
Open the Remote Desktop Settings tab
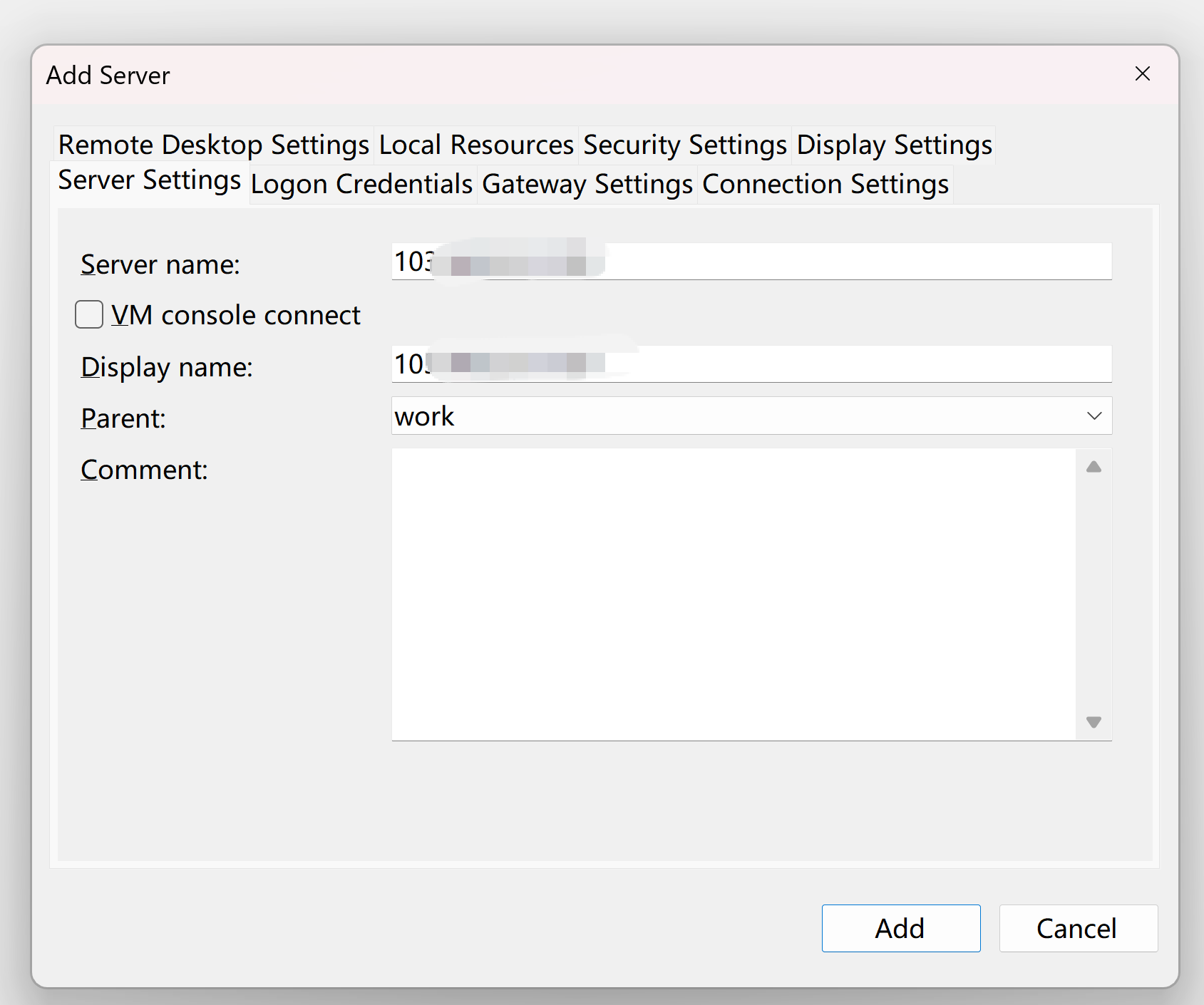pos(213,145)
